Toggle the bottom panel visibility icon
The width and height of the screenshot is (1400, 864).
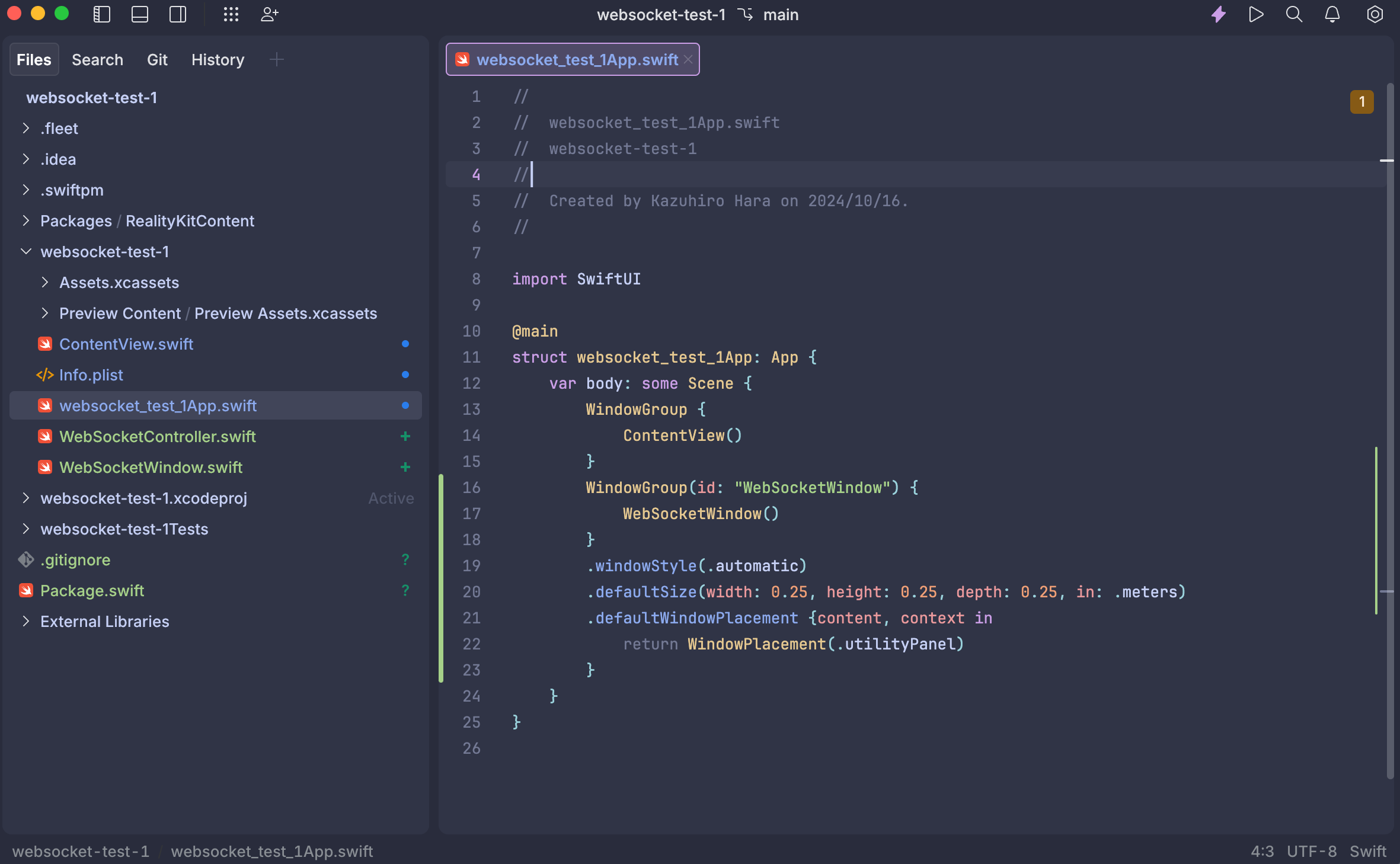[140, 15]
